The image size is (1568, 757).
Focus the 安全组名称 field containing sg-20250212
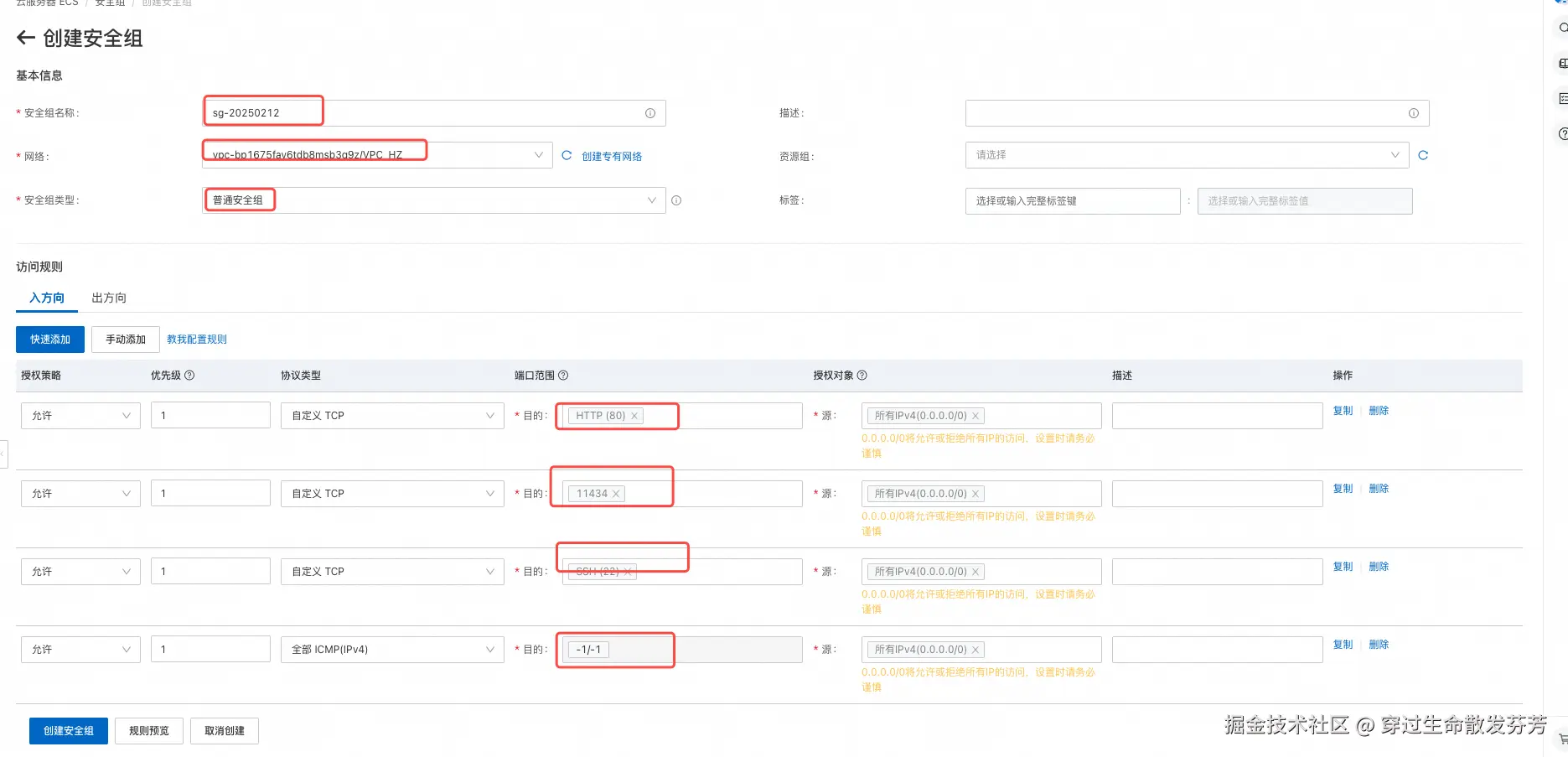coord(434,113)
